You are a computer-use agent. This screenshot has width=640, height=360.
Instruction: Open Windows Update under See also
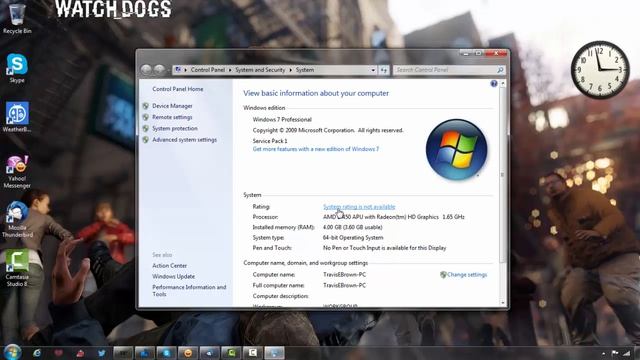point(173,276)
